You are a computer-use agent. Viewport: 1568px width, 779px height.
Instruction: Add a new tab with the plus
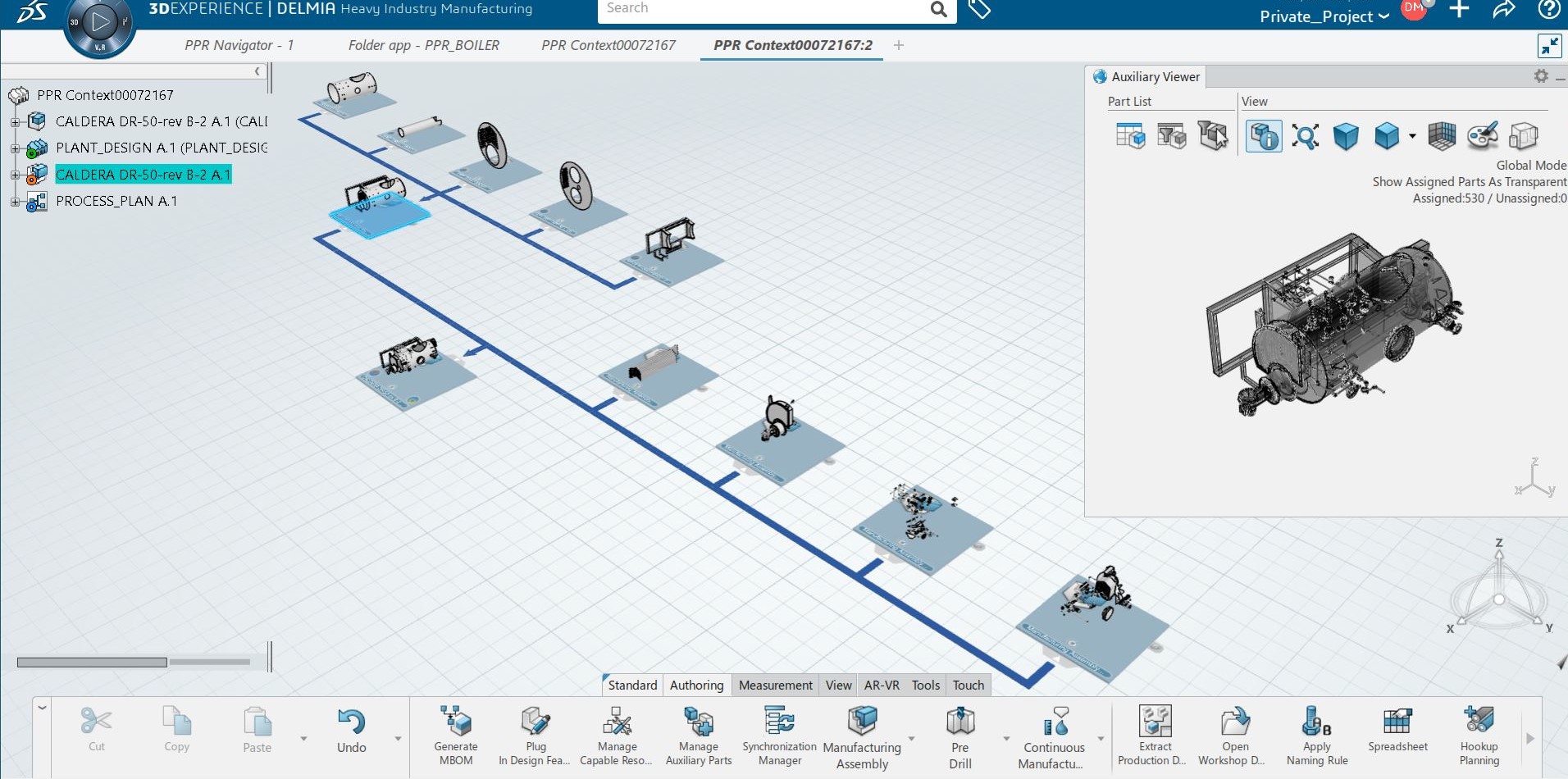pos(899,45)
